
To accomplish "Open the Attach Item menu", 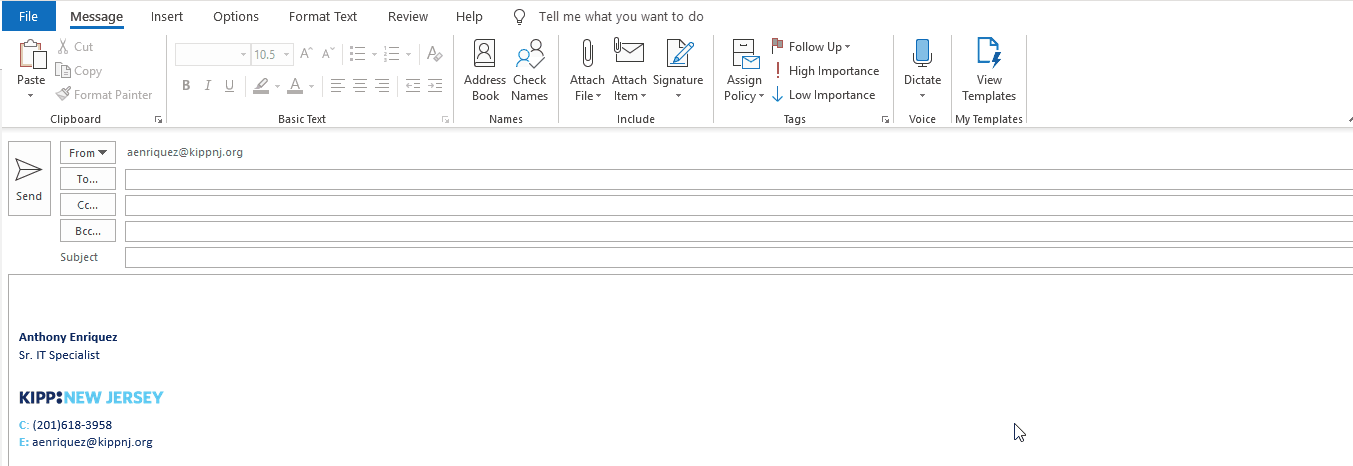I will (629, 72).
